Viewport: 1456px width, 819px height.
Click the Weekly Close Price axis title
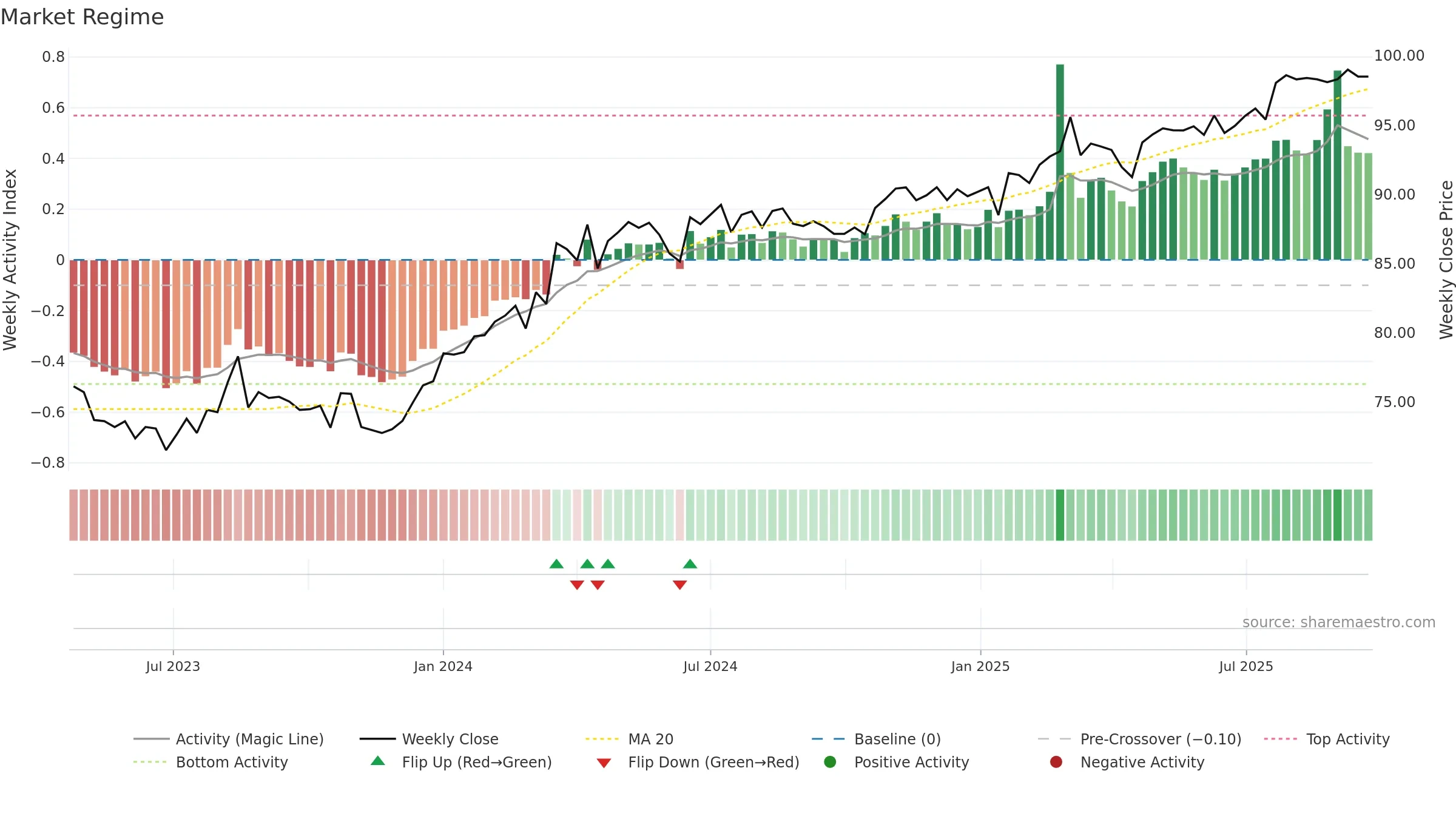(1446, 260)
